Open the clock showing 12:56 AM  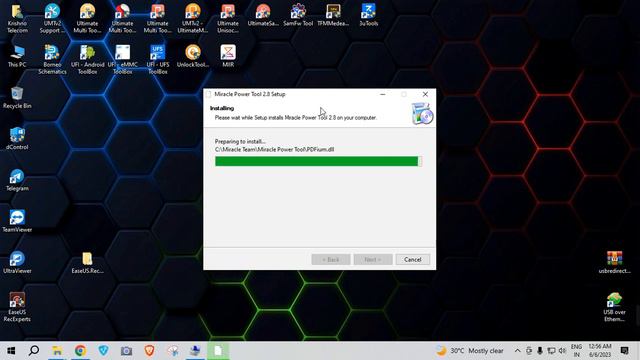600,351
